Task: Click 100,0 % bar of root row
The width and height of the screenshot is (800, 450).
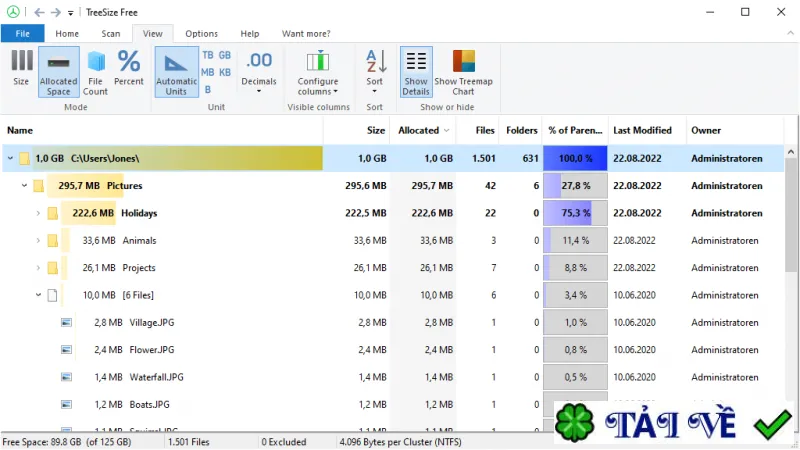Action: [x=575, y=159]
